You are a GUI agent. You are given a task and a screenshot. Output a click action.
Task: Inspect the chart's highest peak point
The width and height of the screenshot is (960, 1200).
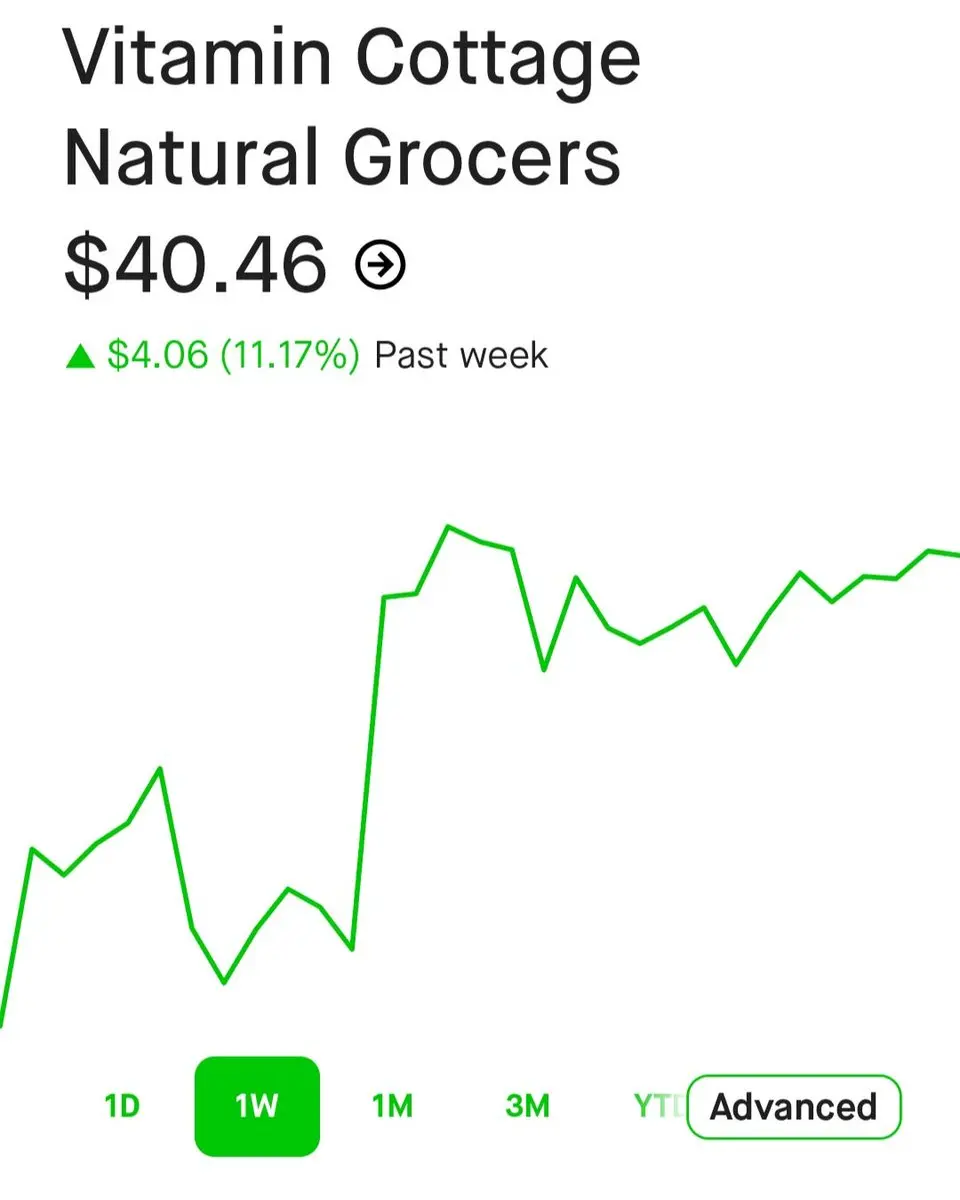click(448, 526)
